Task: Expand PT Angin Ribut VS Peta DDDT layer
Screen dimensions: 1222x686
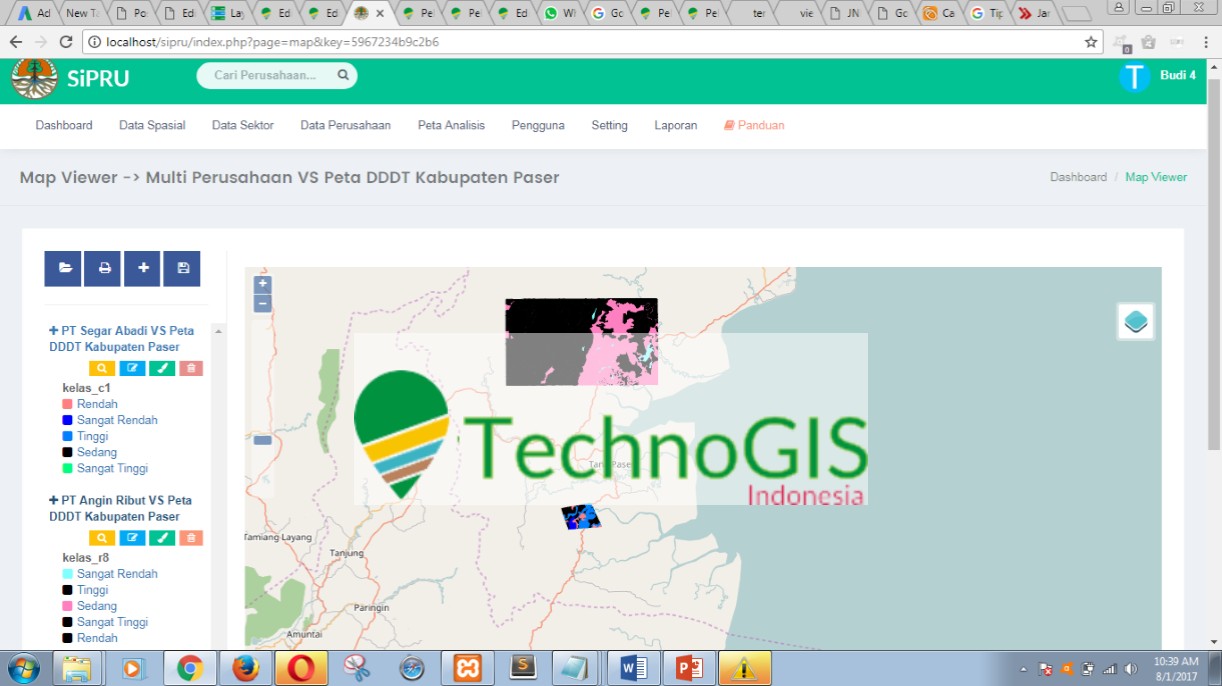Action: 54,500
